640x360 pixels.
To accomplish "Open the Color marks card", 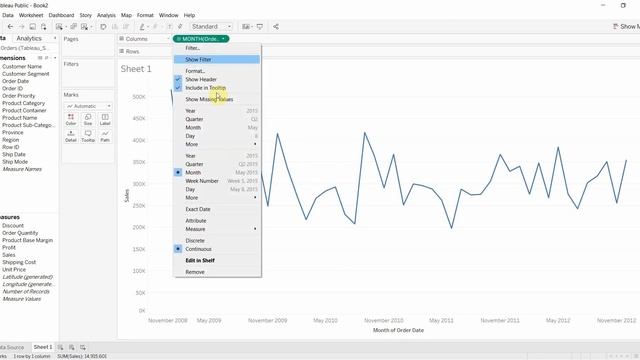I will [x=71, y=119].
